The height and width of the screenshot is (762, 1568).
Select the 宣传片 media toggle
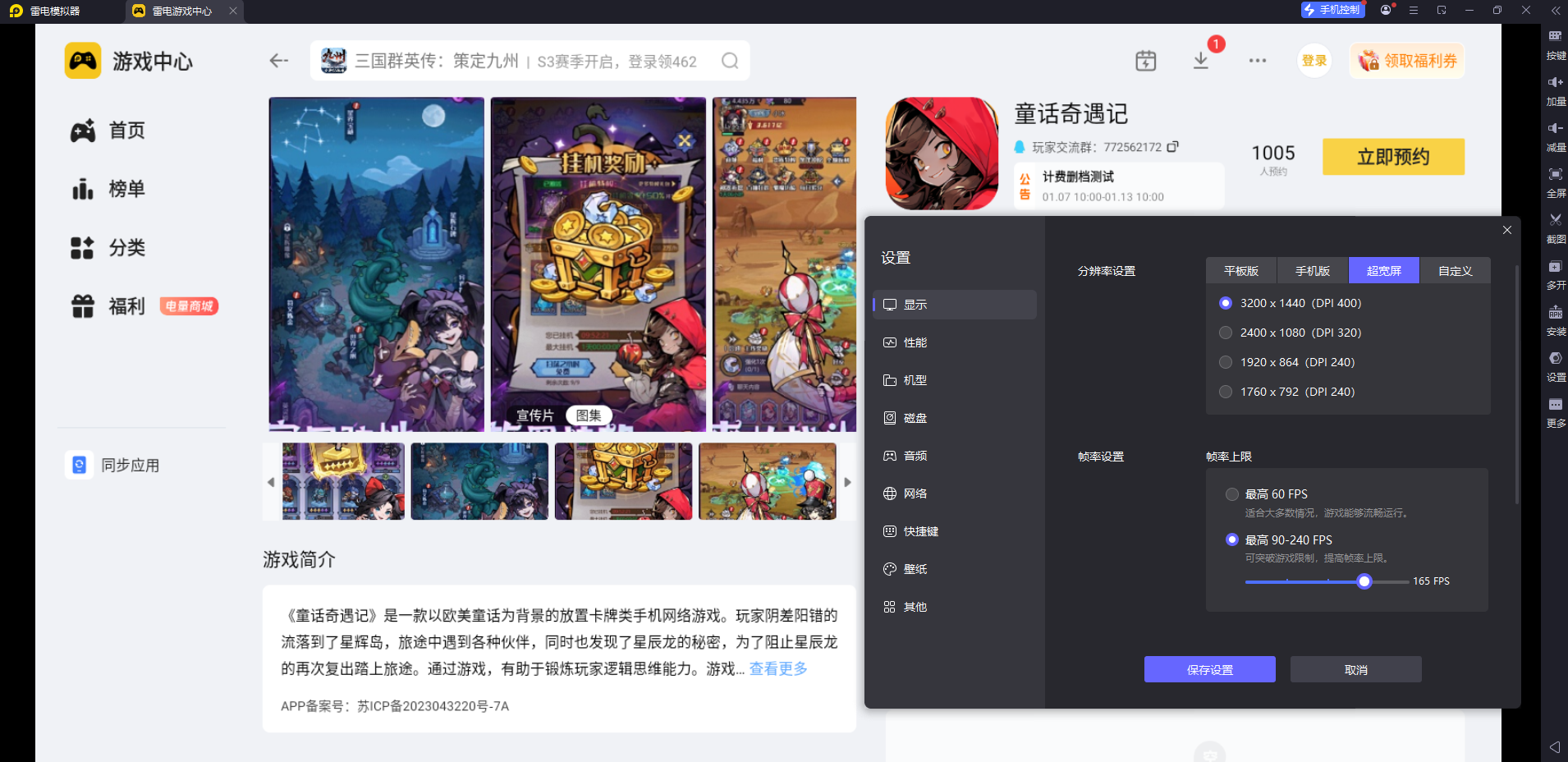point(535,415)
